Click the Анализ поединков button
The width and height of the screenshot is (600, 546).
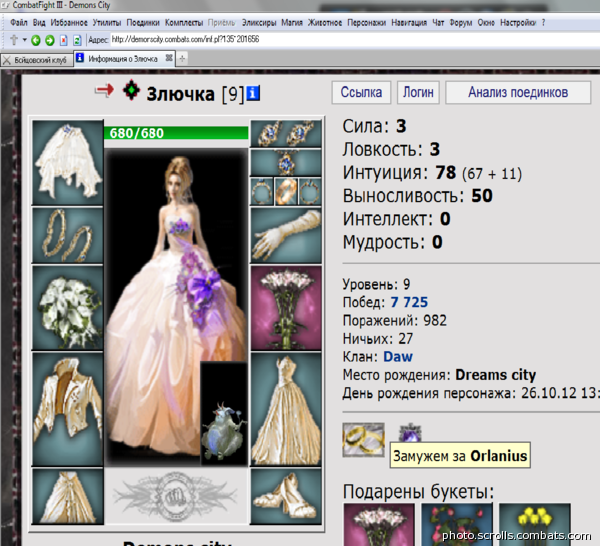click(518, 92)
